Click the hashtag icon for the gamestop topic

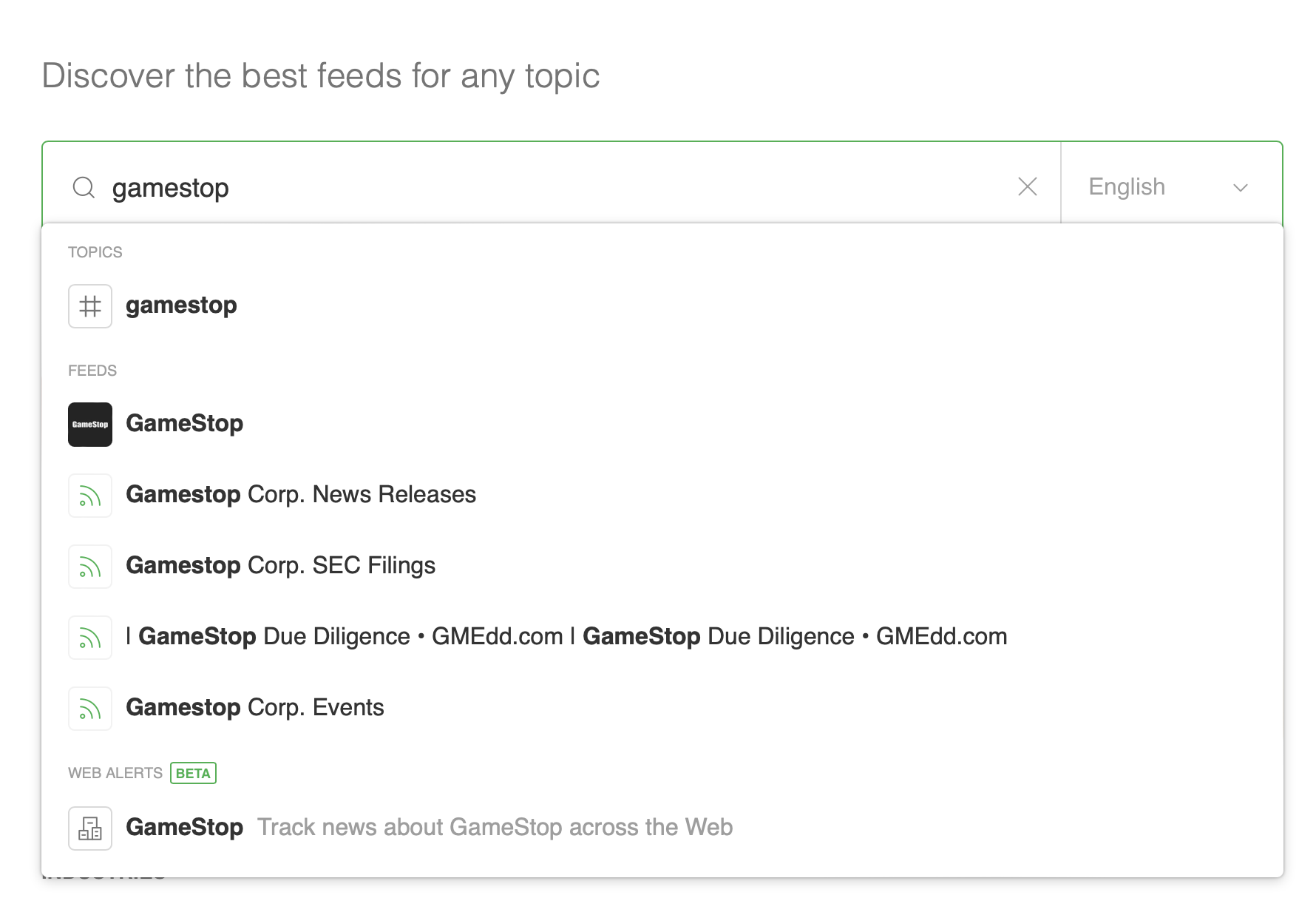pyautogui.click(x=90, y=305)
